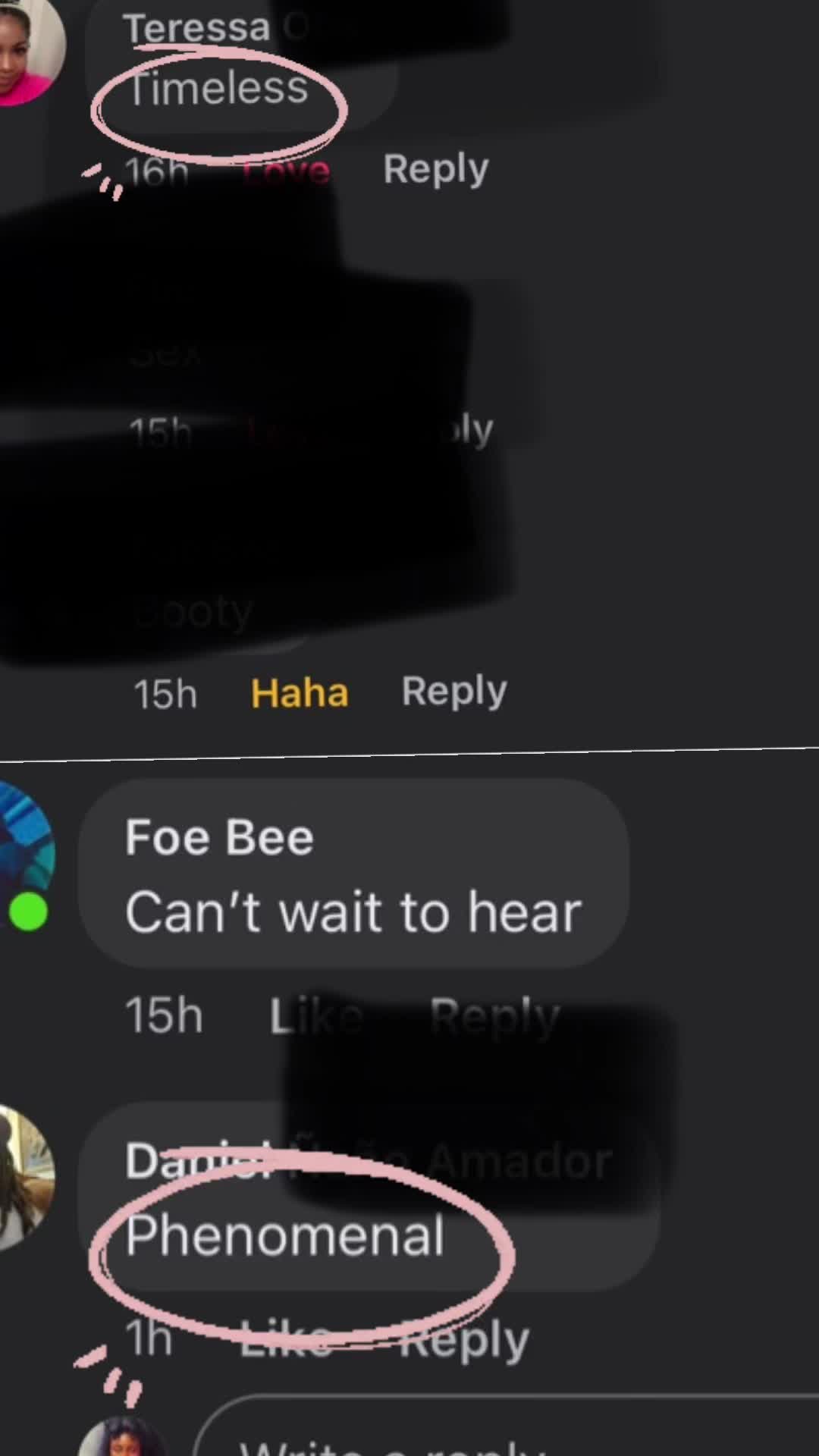Reply to the Phenomenal comment
Image resolution: width=819 pixels, height=1456 pixels.
pyautogui.click(x=464, y=1341)
